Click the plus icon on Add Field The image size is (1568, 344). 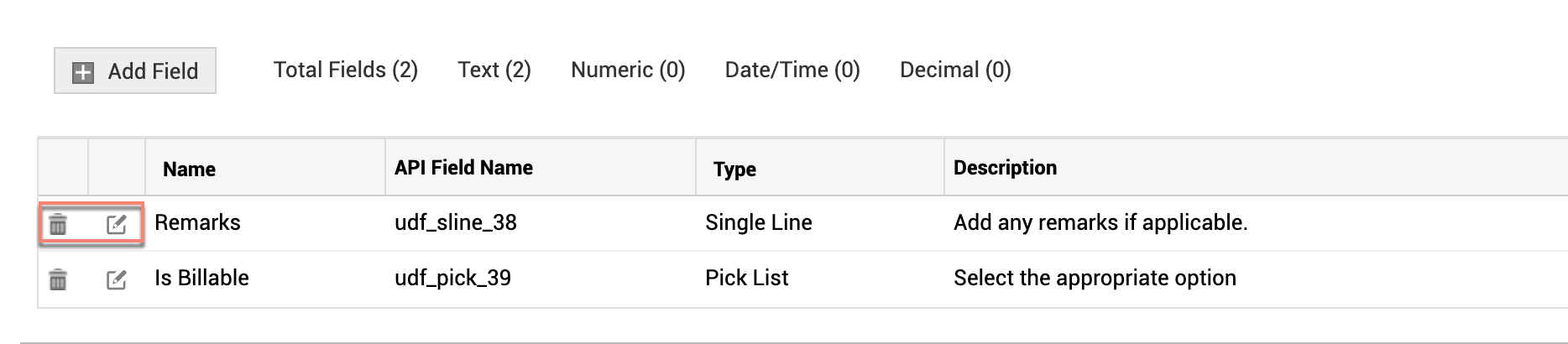coord(82,72)
